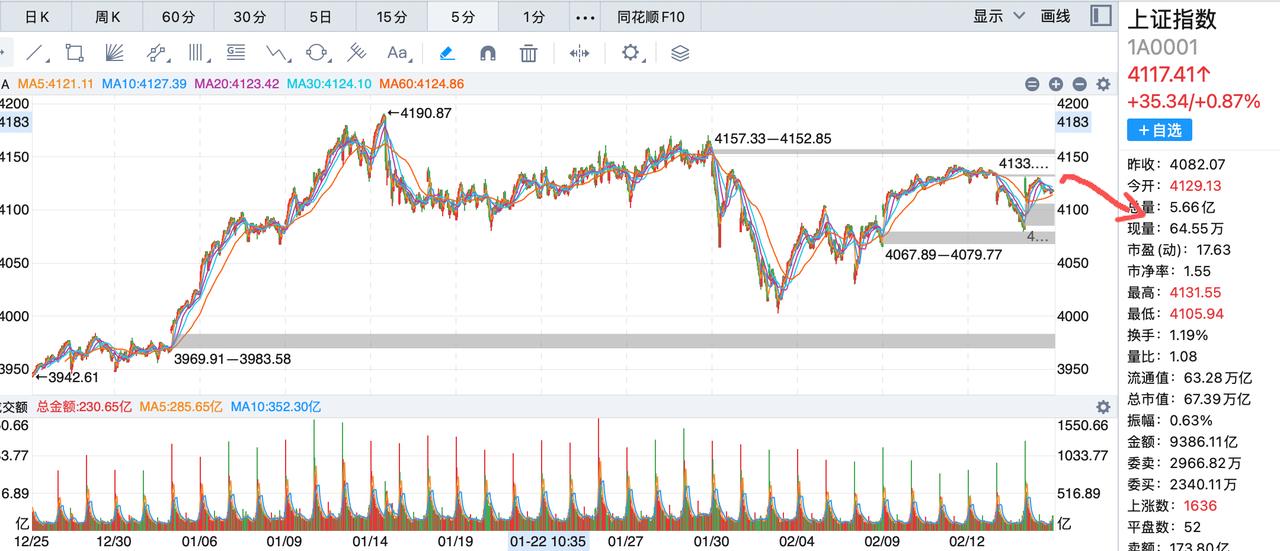Open the 同花顺F10 tab
The width and height of the screenshot is (1280, 551).
pyautogui.click(x=651, y=16)
